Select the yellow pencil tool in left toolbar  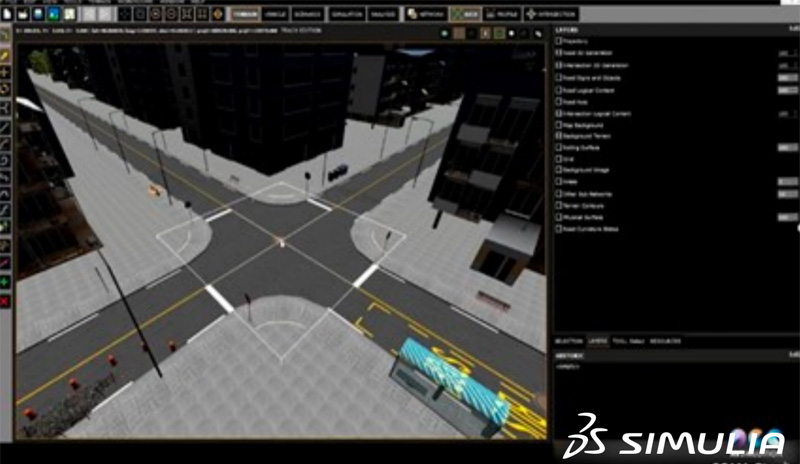pos(6,57)
